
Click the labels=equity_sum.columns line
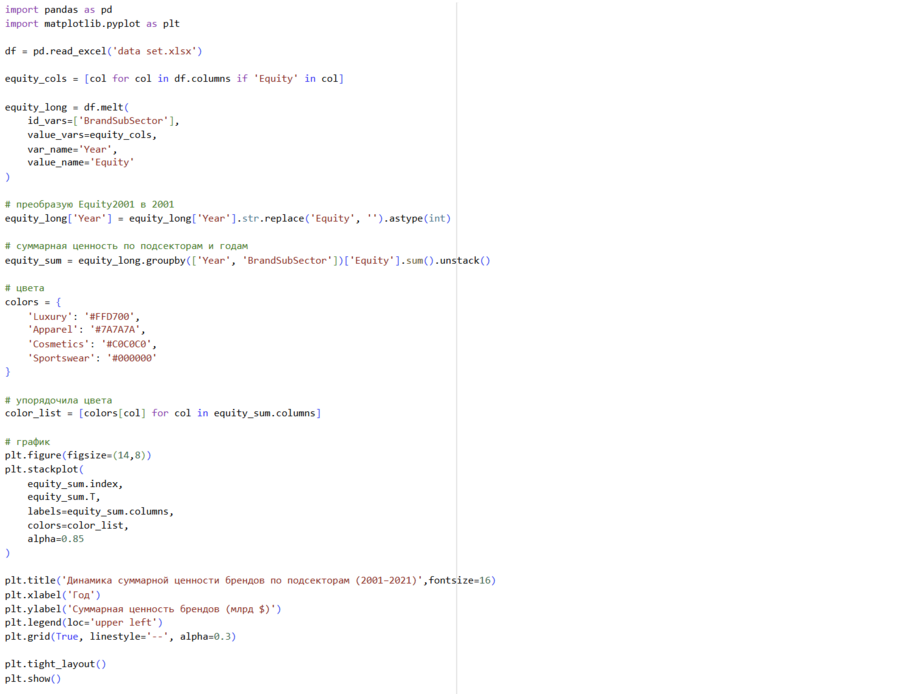[x=100, y=511]
